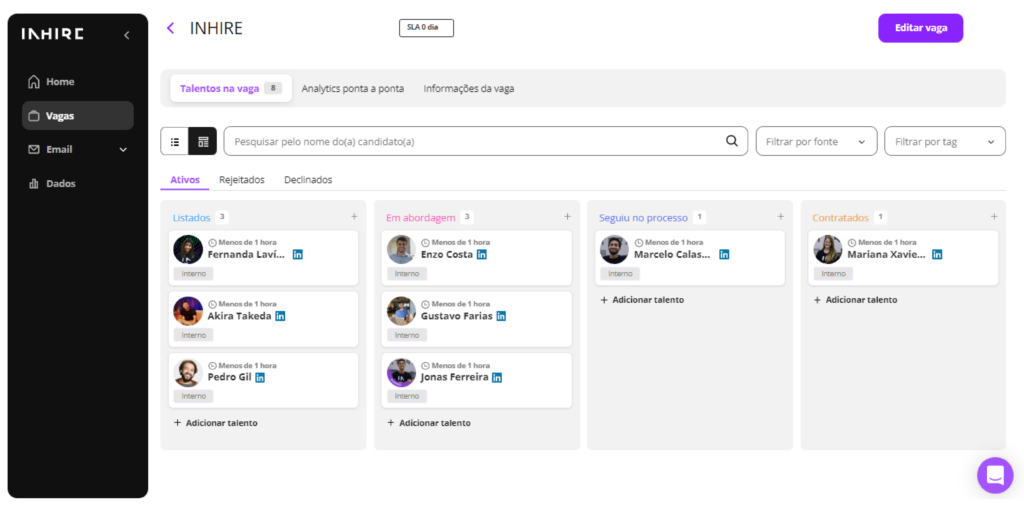This screenshot has width=1024, height=507.
Task: Click the Jonas Ferreira candidate name
Action: click(x=455, y=378)
